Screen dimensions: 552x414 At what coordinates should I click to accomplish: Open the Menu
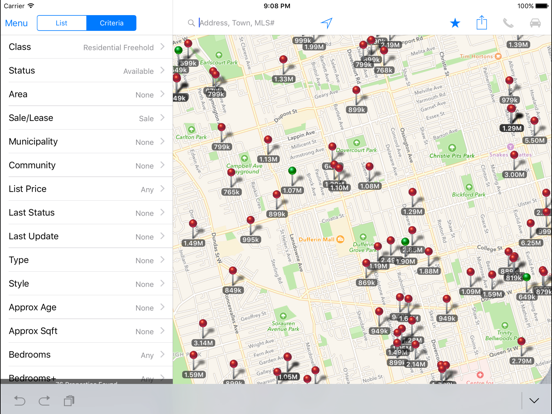[16, 23]
